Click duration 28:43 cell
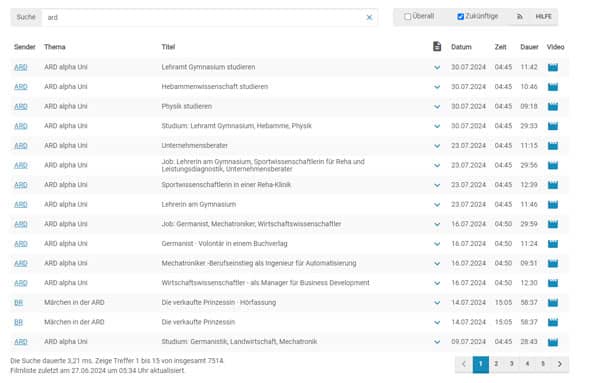600x383 pixels. point(529,341)
